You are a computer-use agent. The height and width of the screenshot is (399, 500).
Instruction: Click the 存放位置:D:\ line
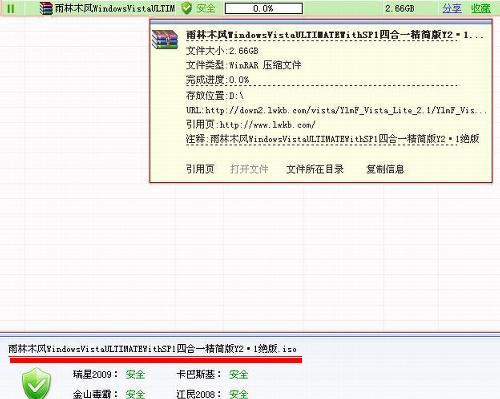click(x=215, y=96)
